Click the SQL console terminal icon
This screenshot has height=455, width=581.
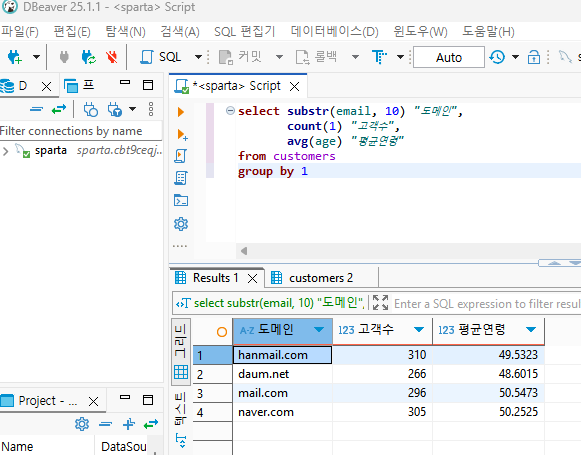181,200
